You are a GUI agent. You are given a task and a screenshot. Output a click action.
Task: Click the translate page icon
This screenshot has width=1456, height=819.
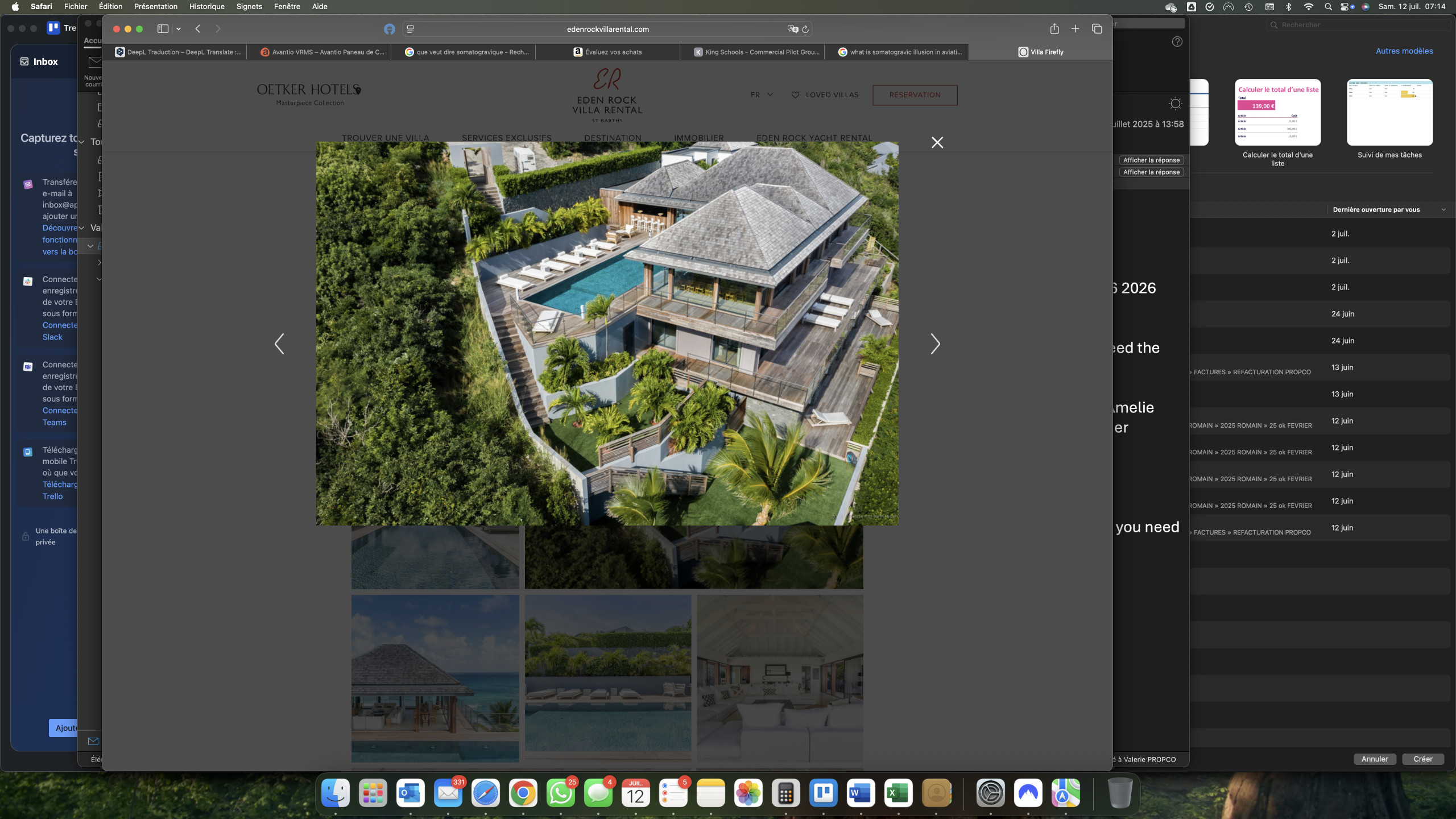tap(792, 29)
